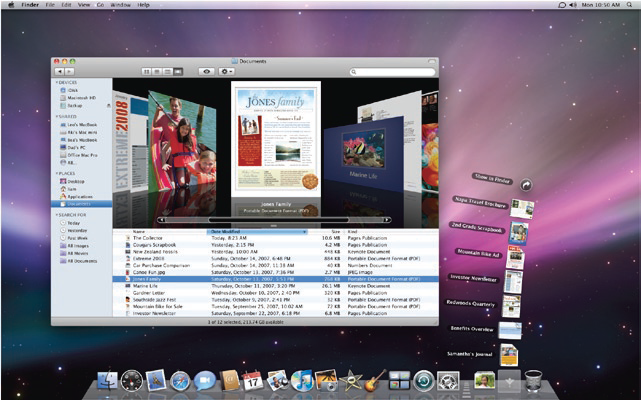Viewport: 641px width, 400px height.
Task: Open the iCal calendar Dock icon
Action: [253, 381]
